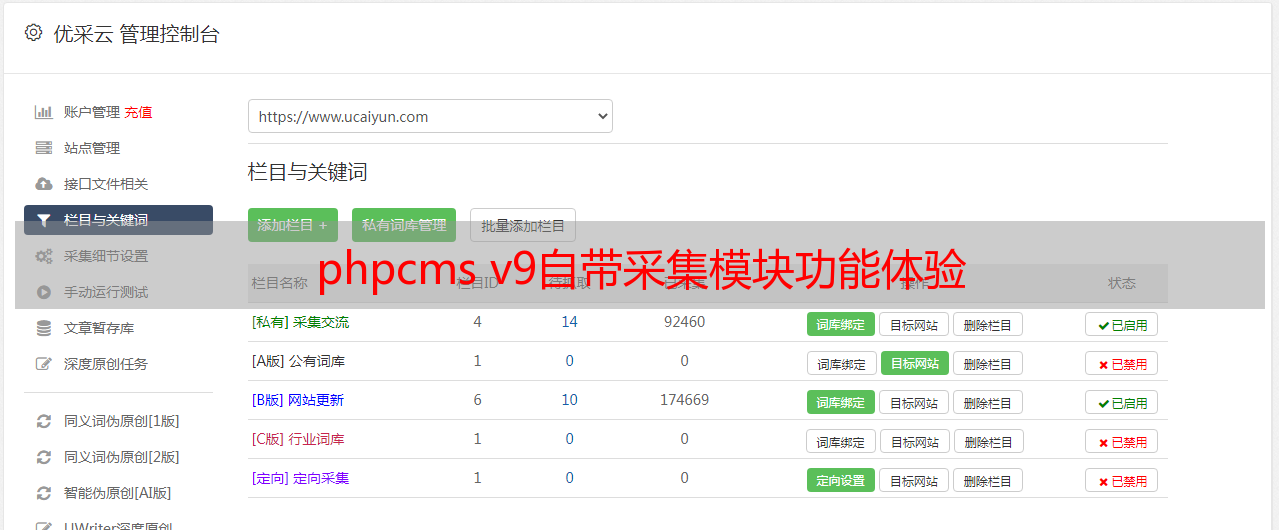Click the funnel icon for 栏目与关键词

click(x=43, y=220)
